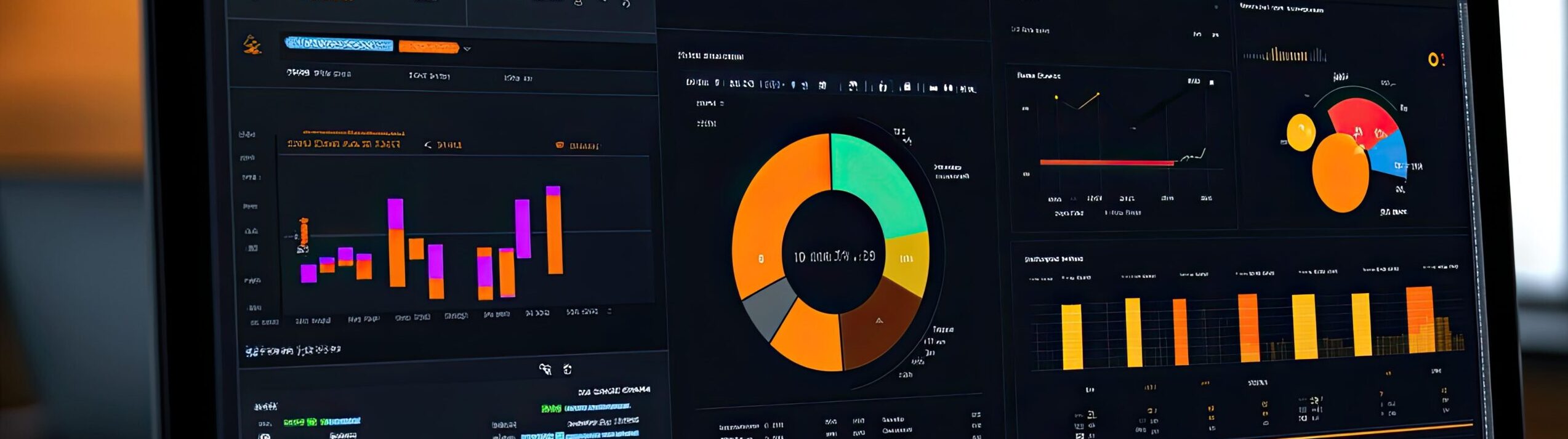Click the back chevron above the bar chart
The image size is (1568, 439).
click(x=428, y=145)
